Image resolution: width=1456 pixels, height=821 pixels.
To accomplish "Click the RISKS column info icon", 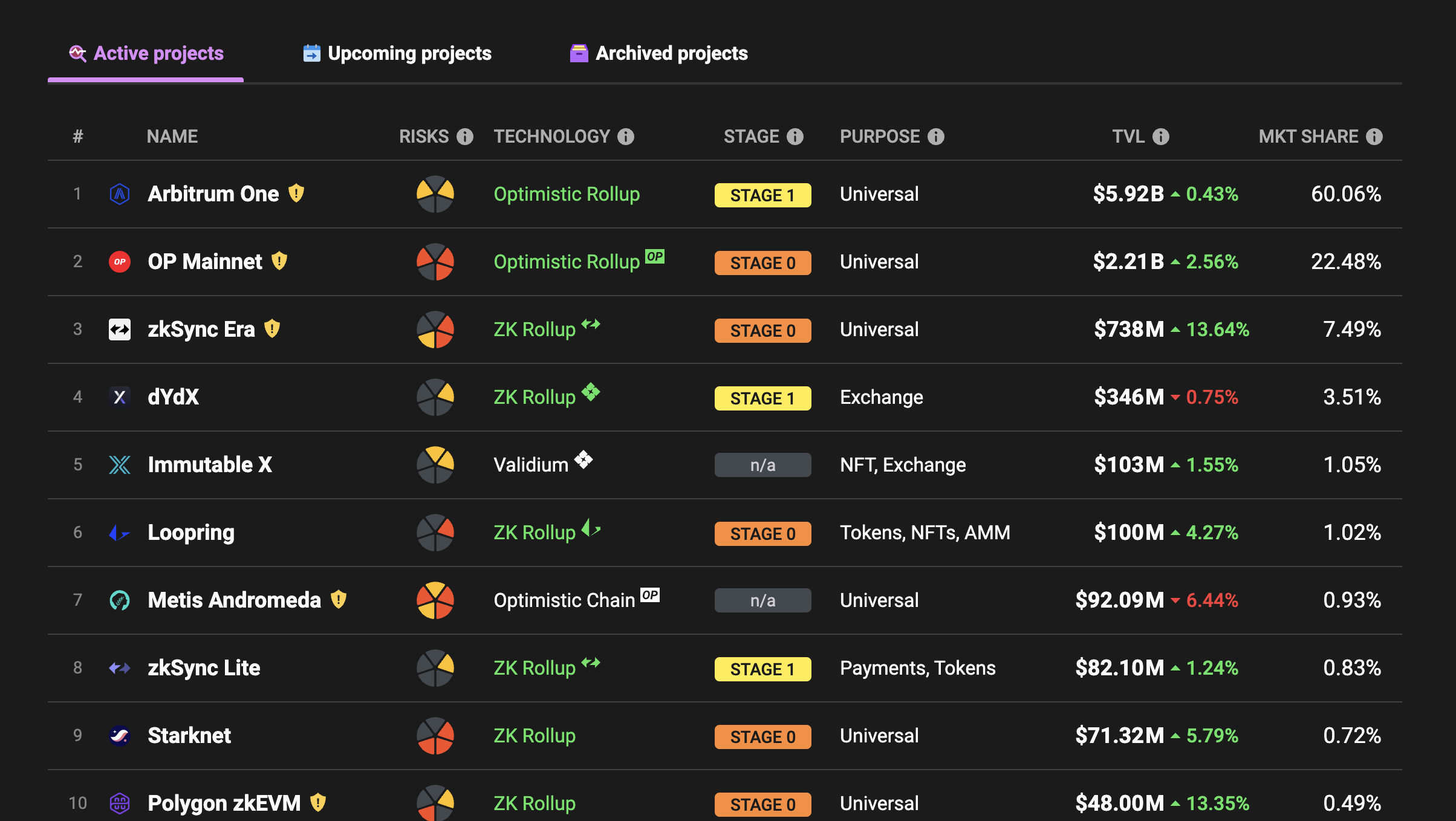I will pos(465,137).
